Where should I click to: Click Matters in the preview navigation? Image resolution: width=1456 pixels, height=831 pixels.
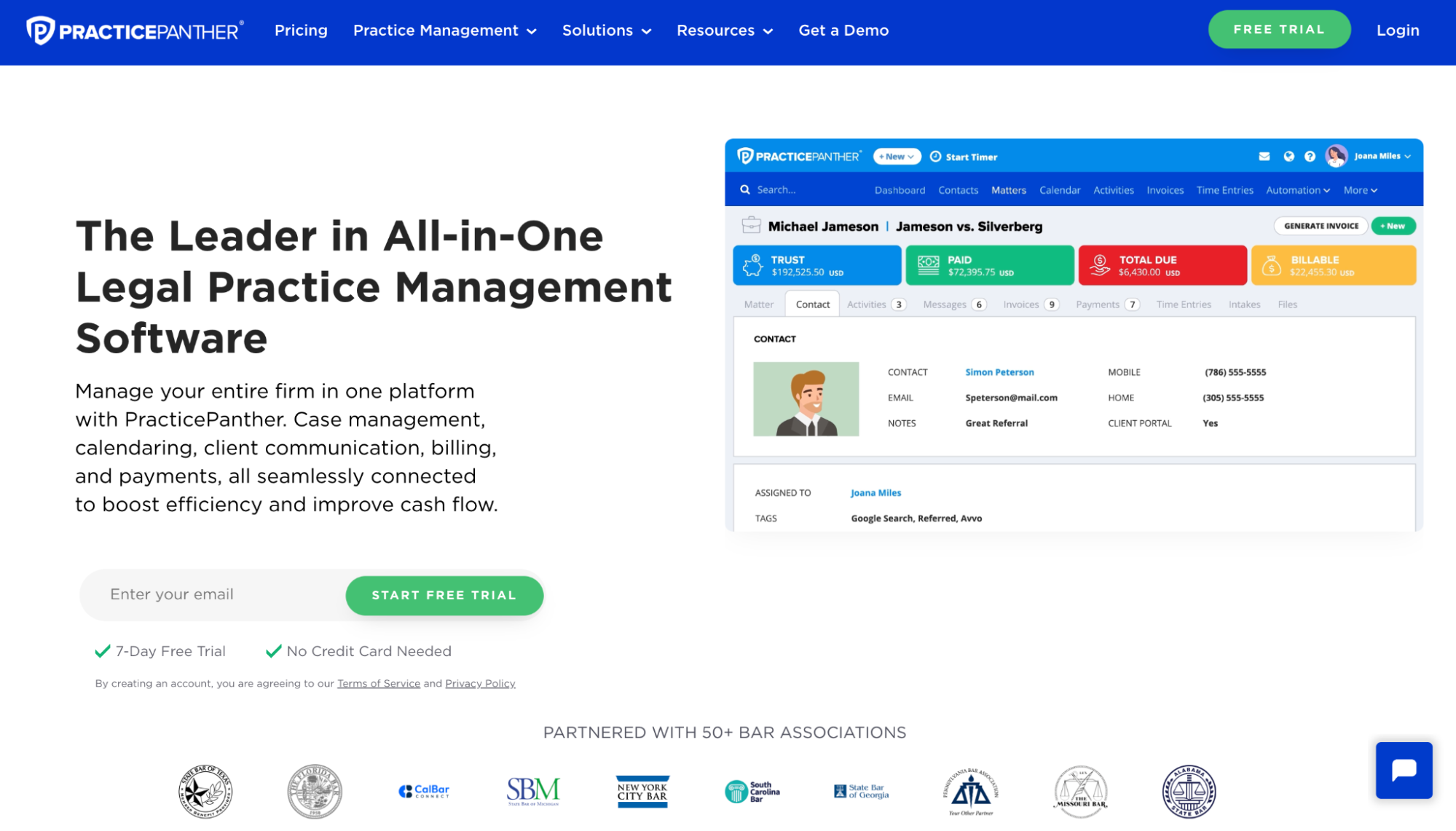pyautogui.click(x=1008, y=190)
